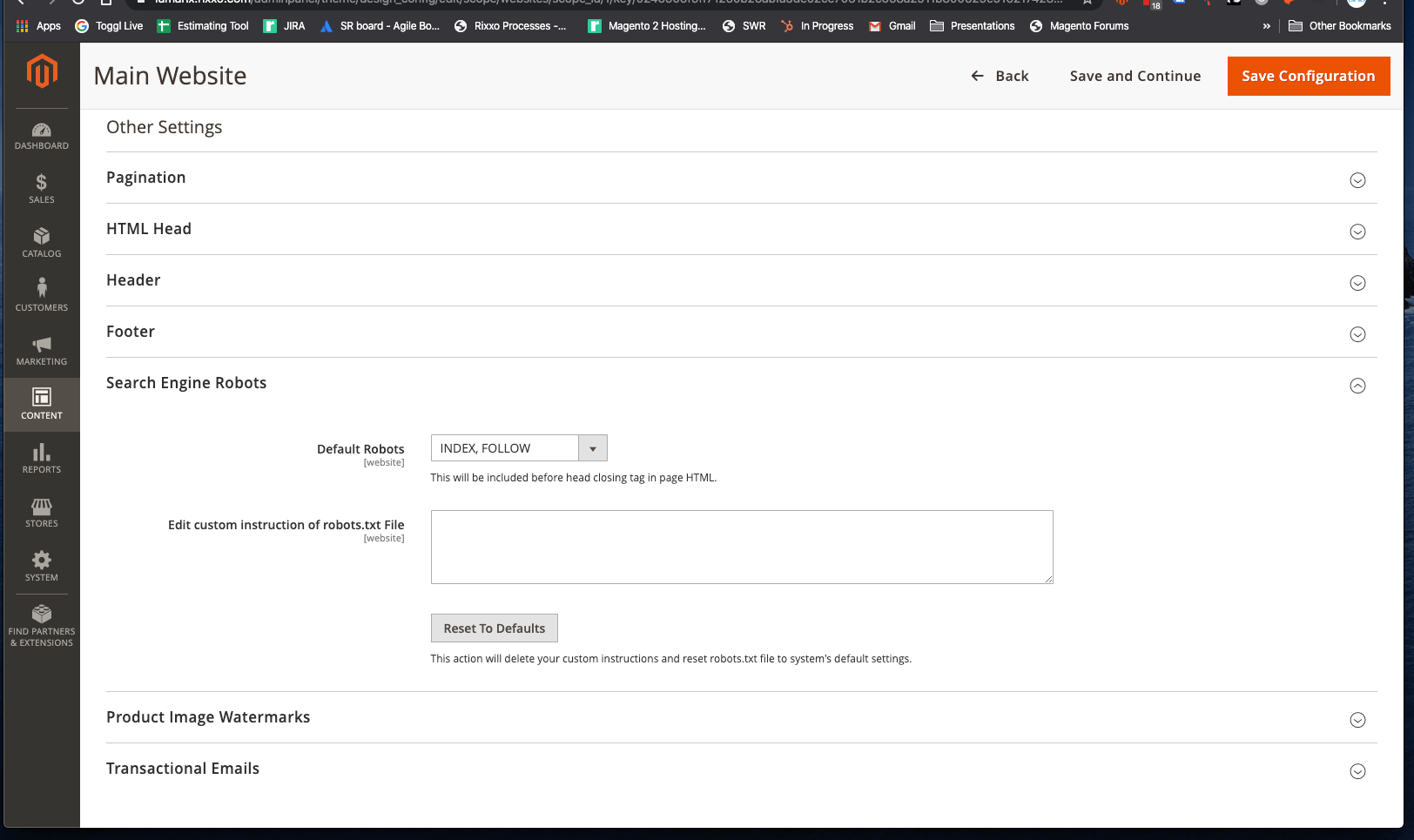Screen dimensions: 1414x840
Task: Collapse the Search Engine Robots section
Action: point(1357,386)
